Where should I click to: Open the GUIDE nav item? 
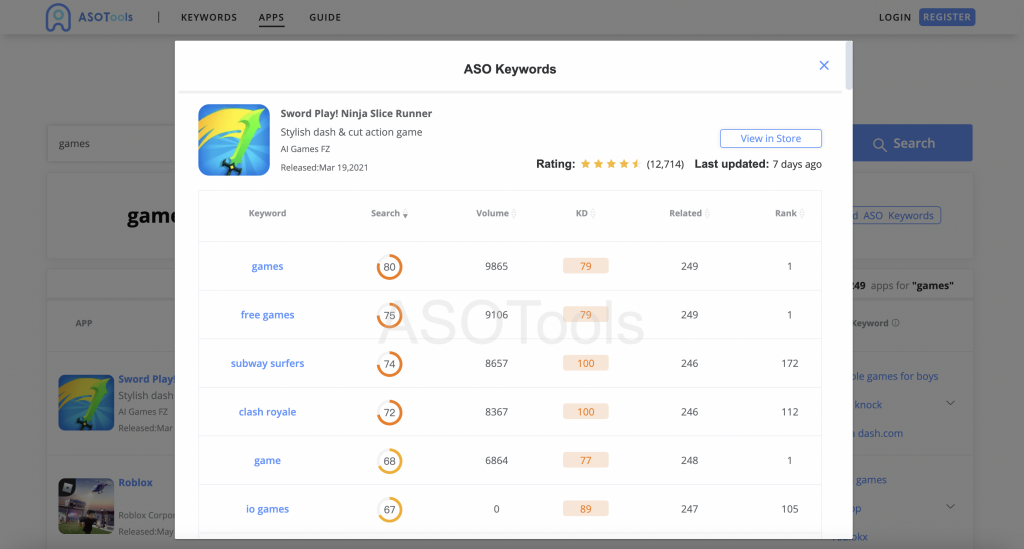point(325,18)
